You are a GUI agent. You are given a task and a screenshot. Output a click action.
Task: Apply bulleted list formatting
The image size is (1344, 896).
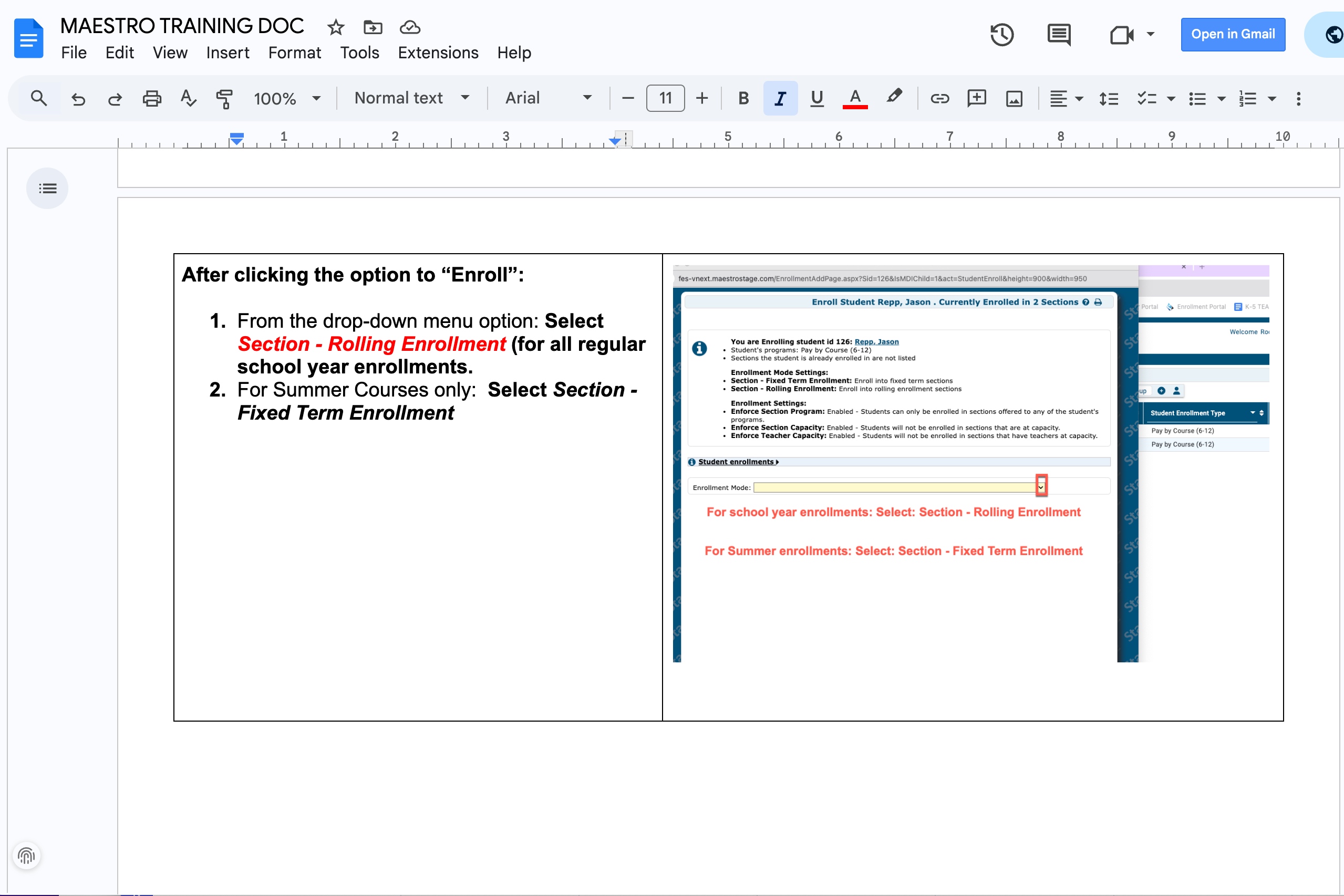coord(1196,98)
